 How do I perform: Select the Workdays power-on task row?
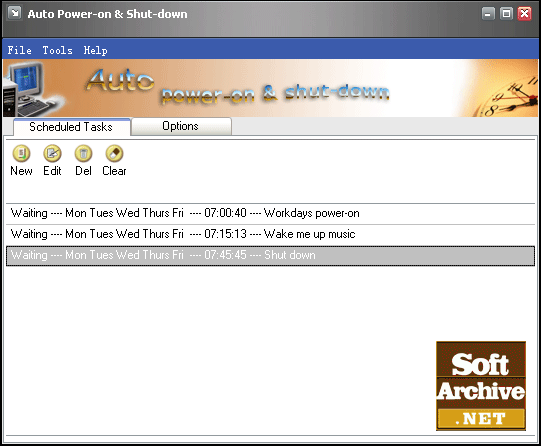coord(270,214)
